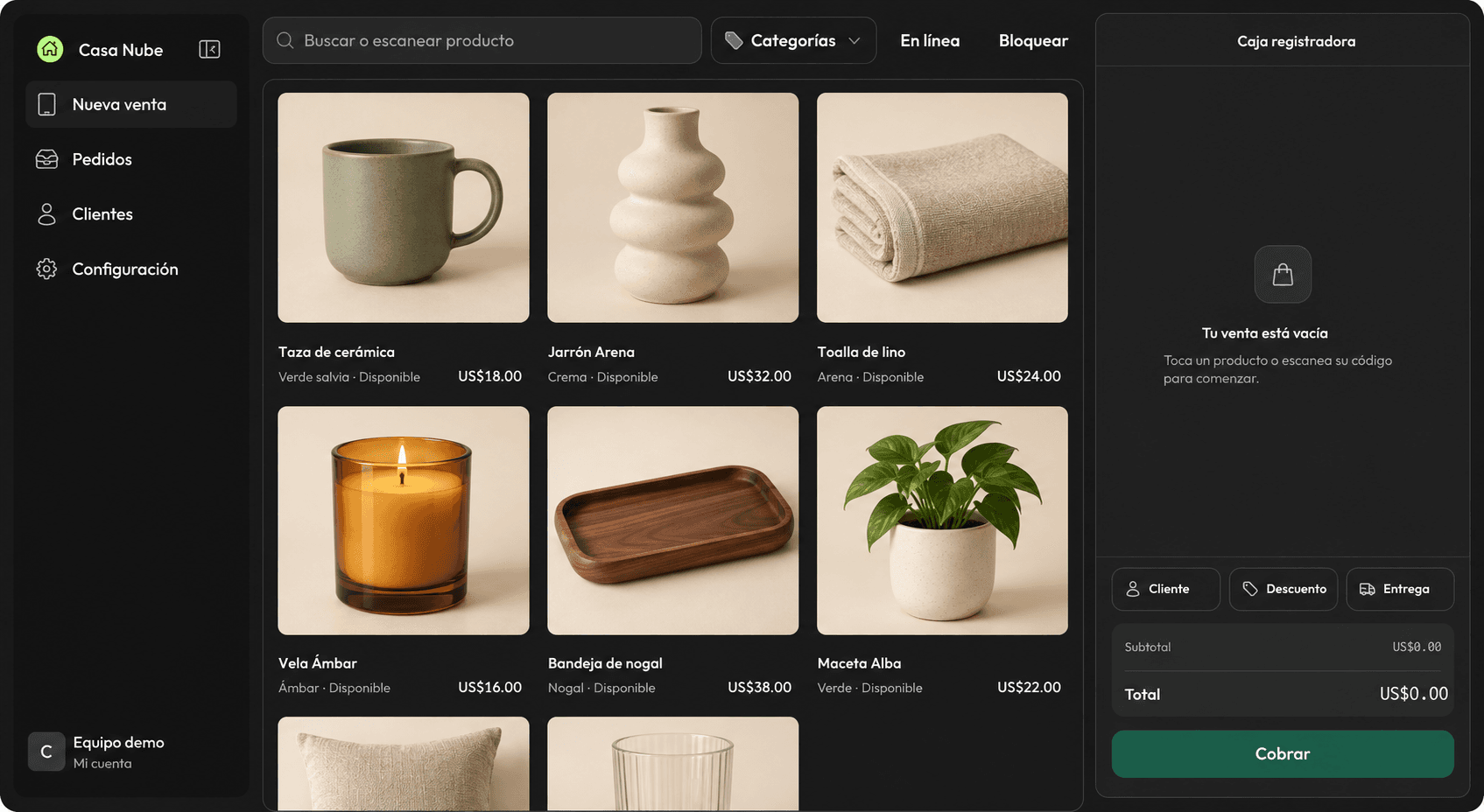The image size is (1484, 812).
Task: Click the search magnifier icon
Action: coord(285,40)
